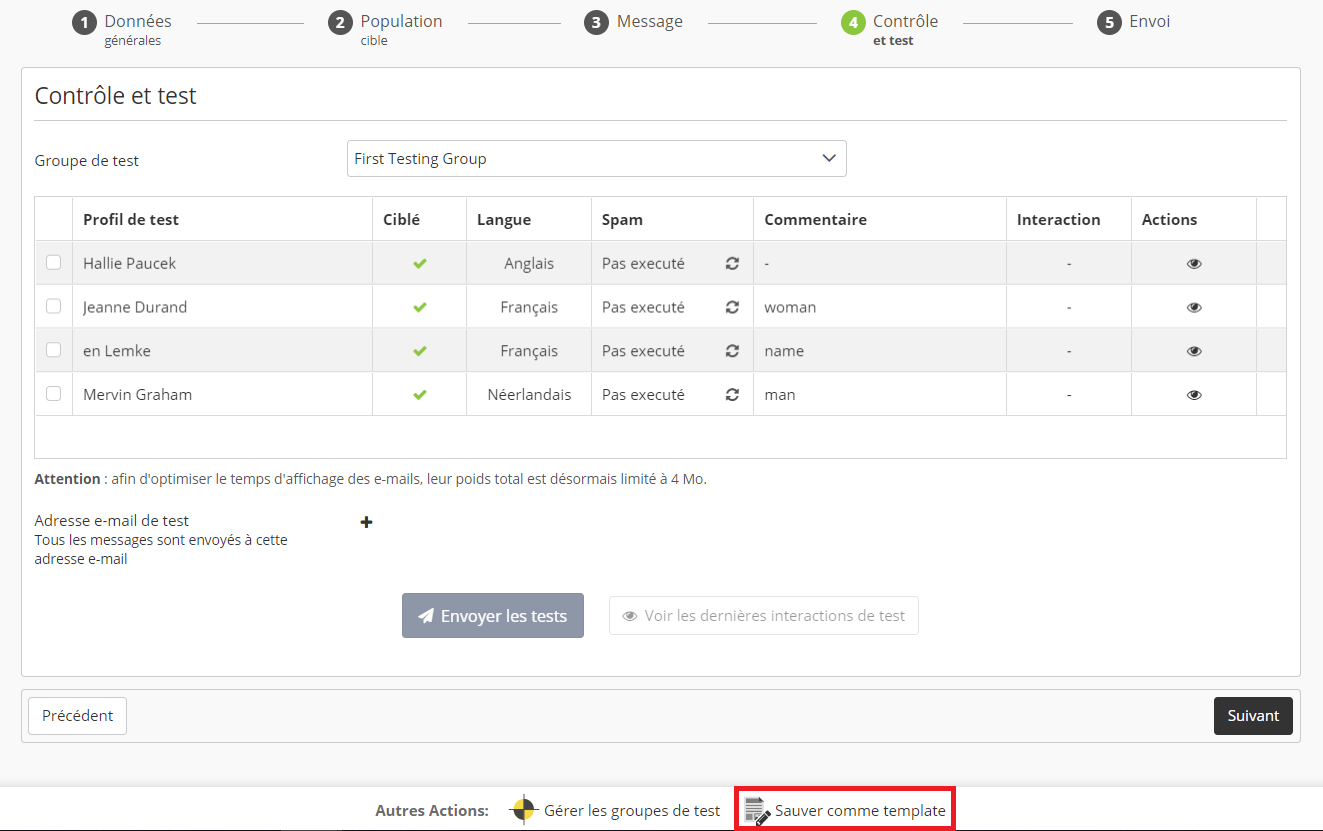This screenshot has width=1323, height=831.
Task: Open Gérer les groupes de test
Action: (616, 810)
